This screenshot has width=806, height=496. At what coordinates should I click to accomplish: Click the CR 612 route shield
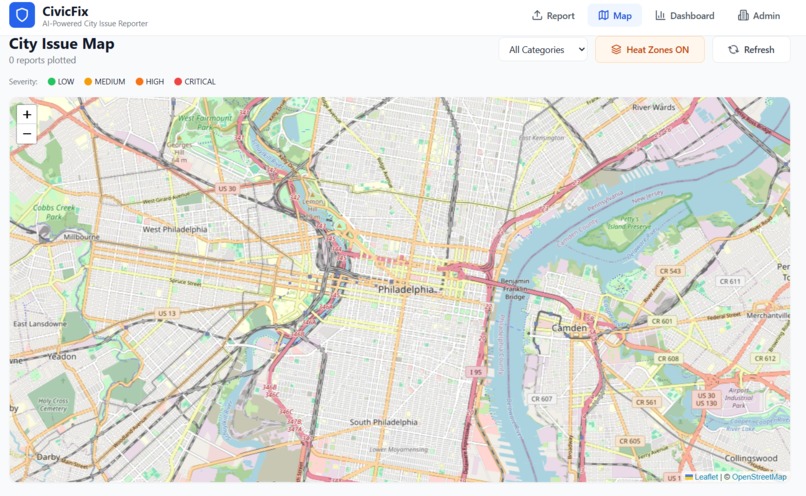(765, 358)
